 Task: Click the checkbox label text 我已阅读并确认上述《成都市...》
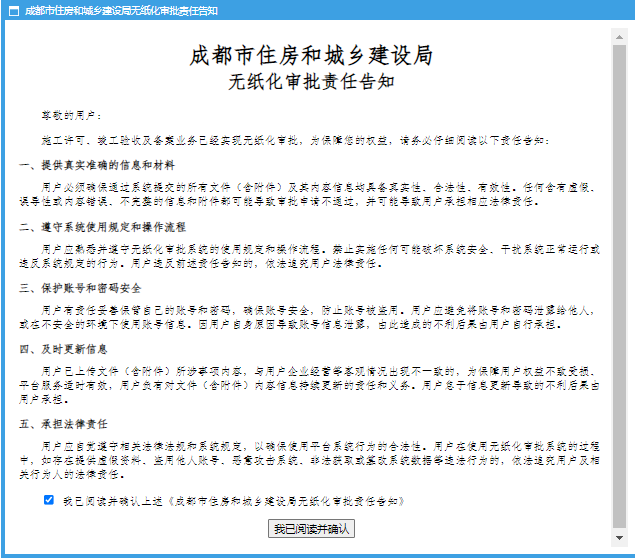[x=234, y=502]
